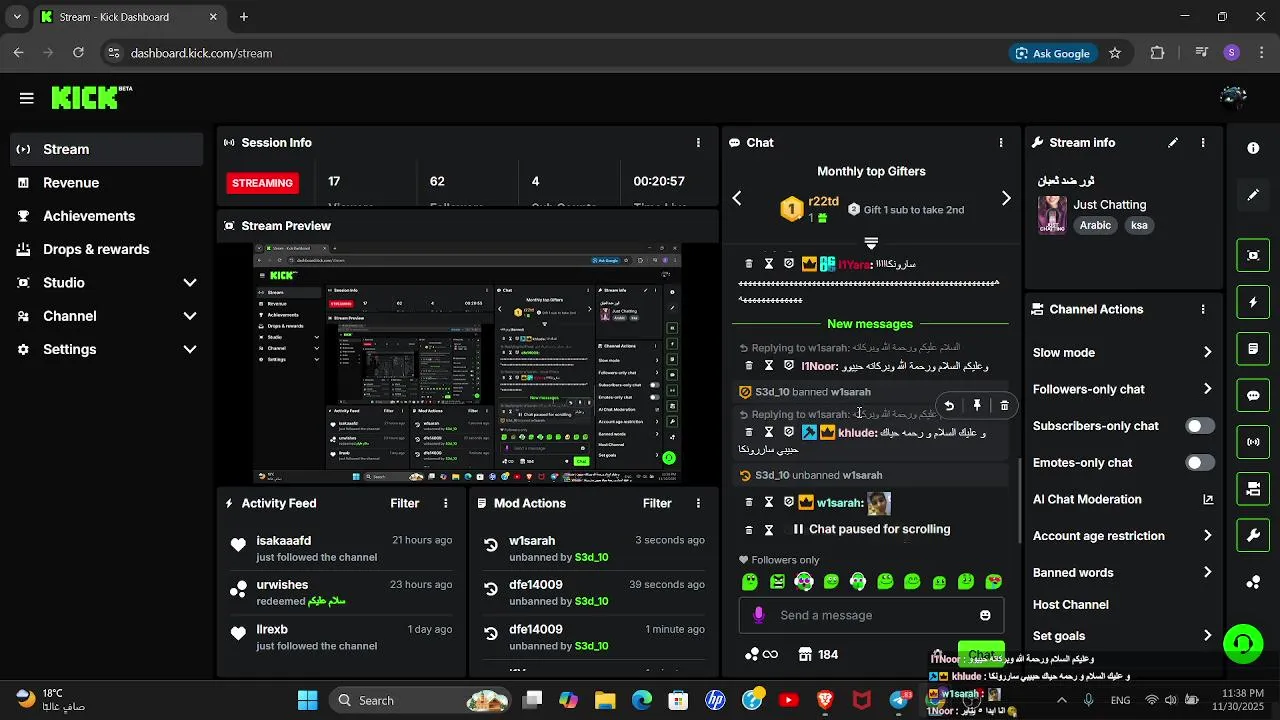Click the Send a message input field
Image resolution: width=1280 pixels, height=720 pixels.
click(x=871, y=615)
